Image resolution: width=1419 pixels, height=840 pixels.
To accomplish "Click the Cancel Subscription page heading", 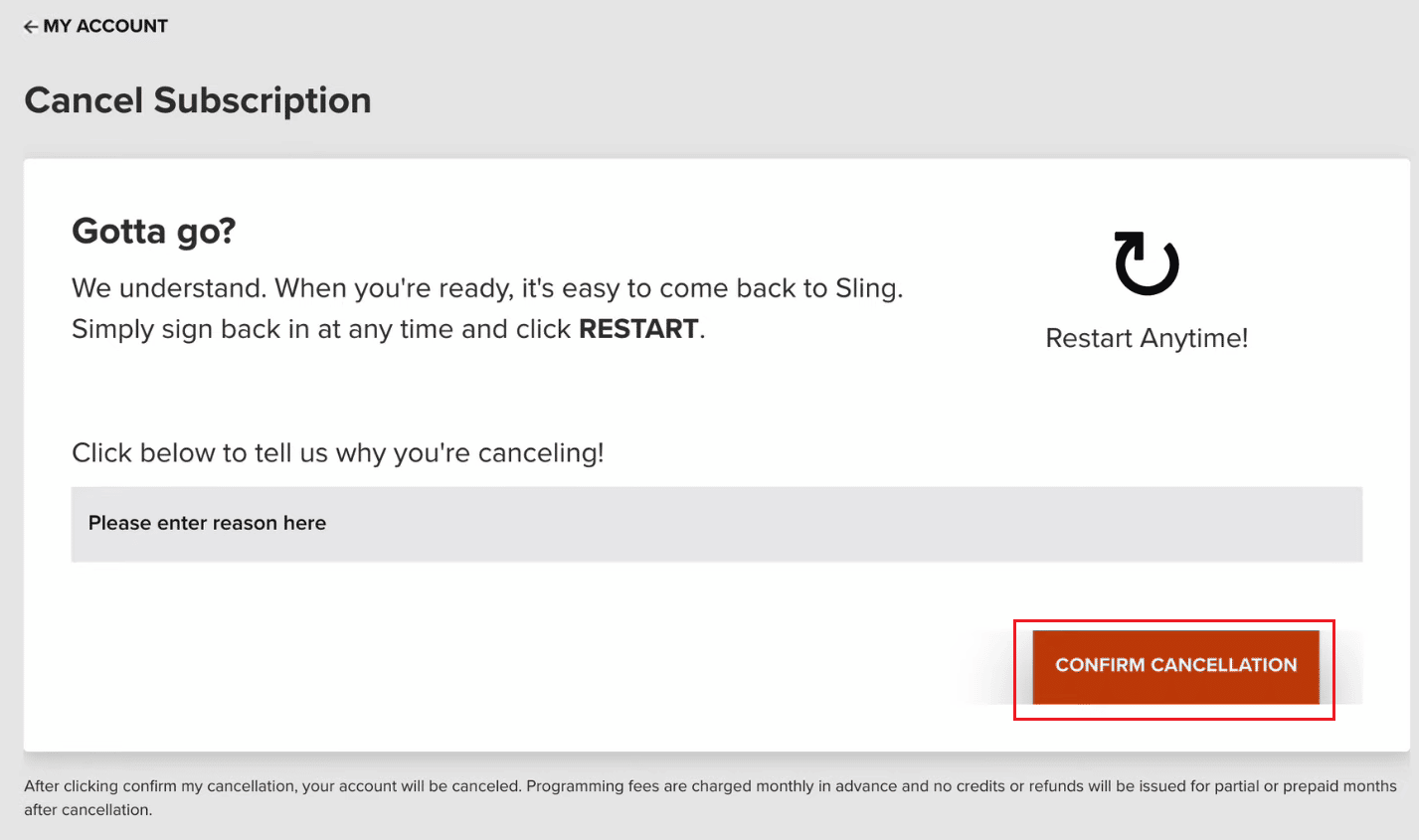I will pyautogui.click(x=198, y=100).
